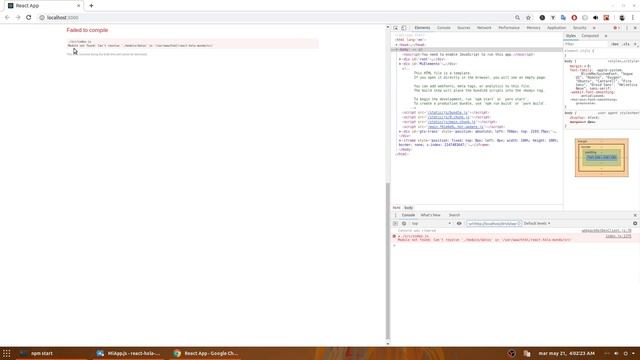Screen dimensions: 640x360
Task: Expand the div id root node
Action: [400, 59]
